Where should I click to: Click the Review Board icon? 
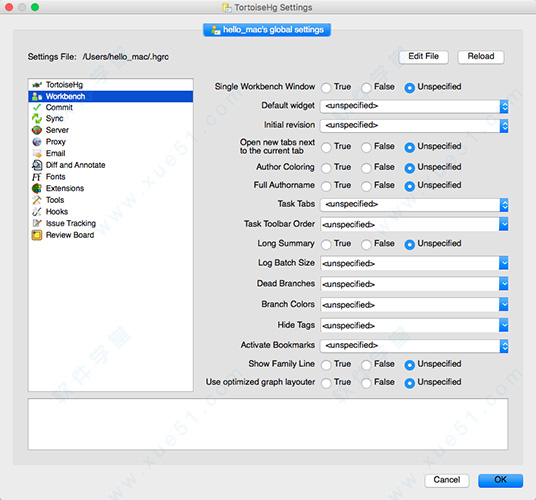click(x=37, y=235)
